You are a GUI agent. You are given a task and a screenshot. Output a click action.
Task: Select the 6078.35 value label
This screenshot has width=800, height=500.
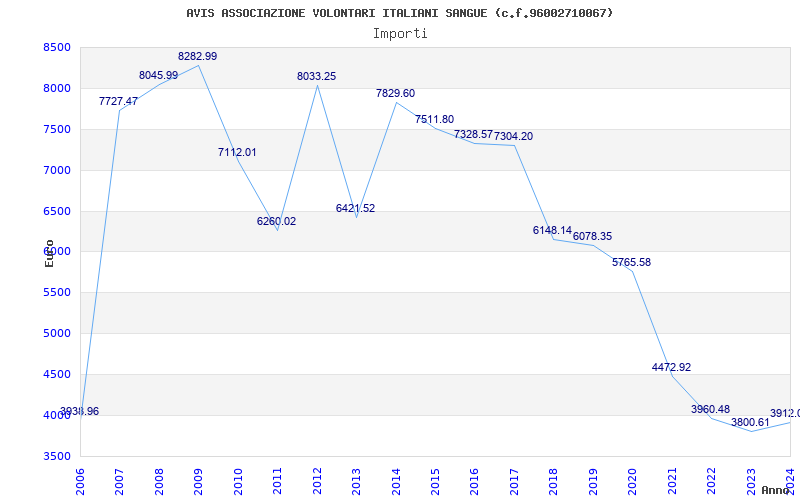(x=592, y=237)
